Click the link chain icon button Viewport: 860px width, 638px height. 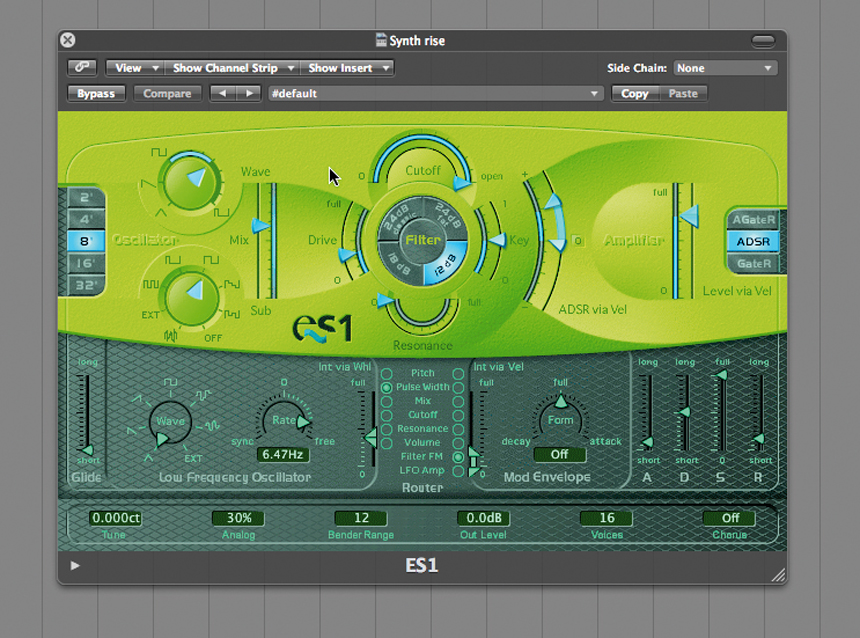pyautogui.click(x=82, y=67)
